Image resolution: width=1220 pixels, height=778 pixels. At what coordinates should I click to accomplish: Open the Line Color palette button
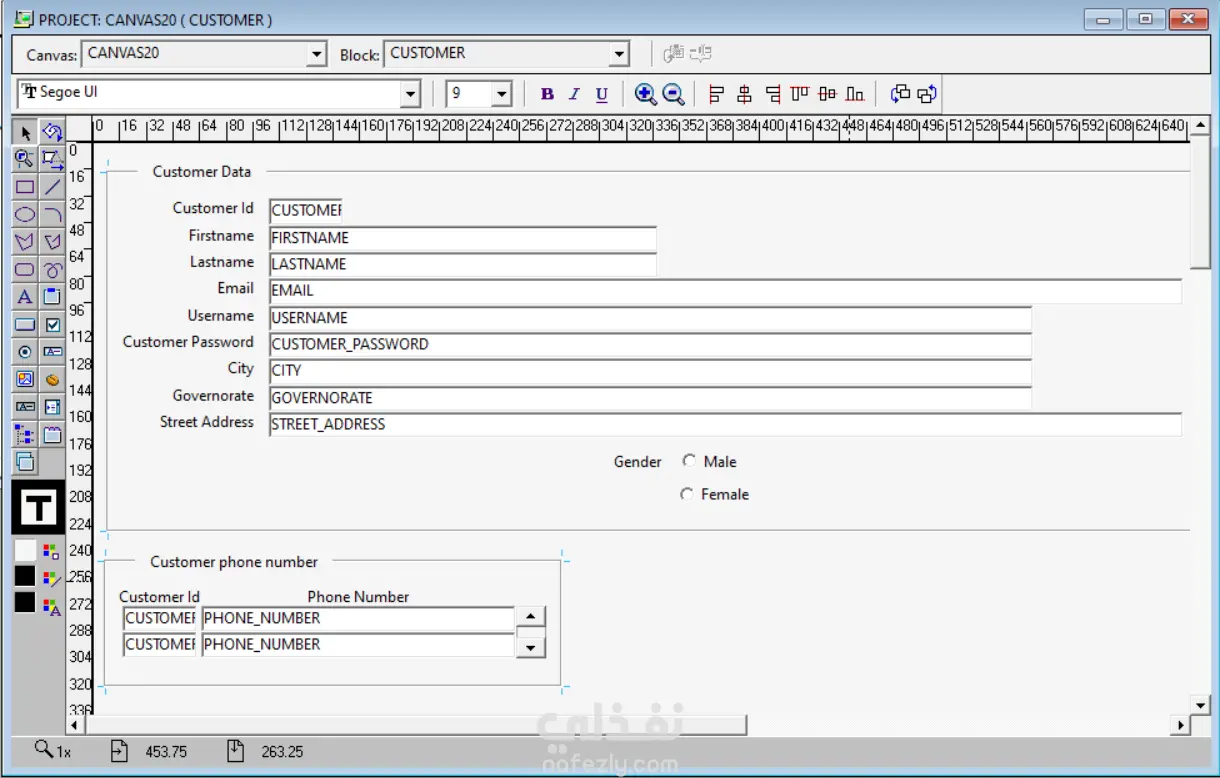pyautogui.click(x=52, y=578)
